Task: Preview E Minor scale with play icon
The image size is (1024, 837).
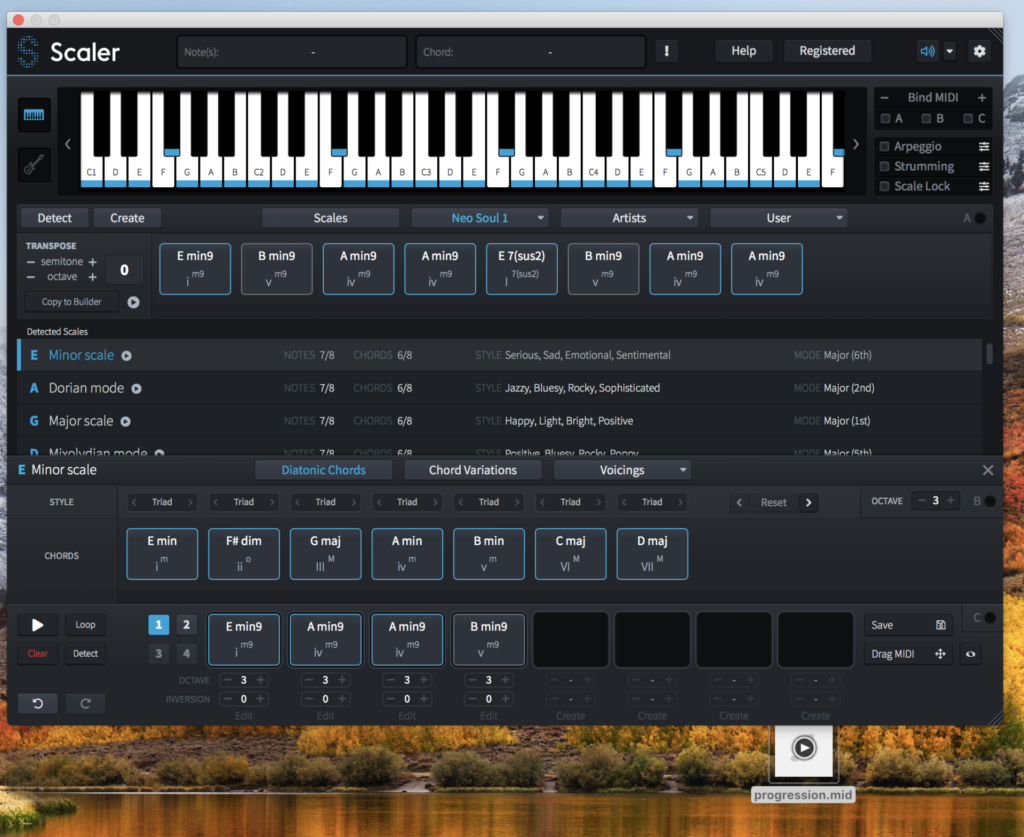Action: pyautogui.click(x=127, y=356)
